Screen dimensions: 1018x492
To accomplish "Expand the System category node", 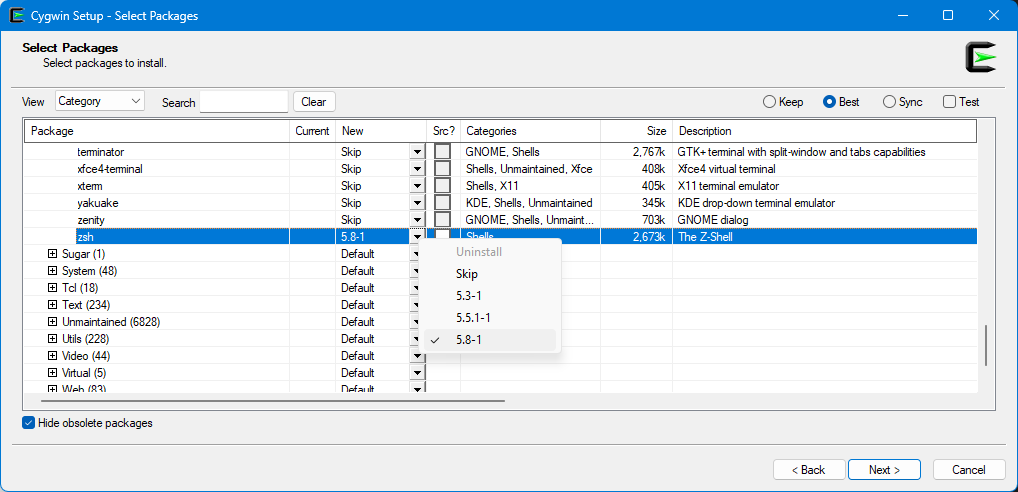I will click(x=53, y=271).
